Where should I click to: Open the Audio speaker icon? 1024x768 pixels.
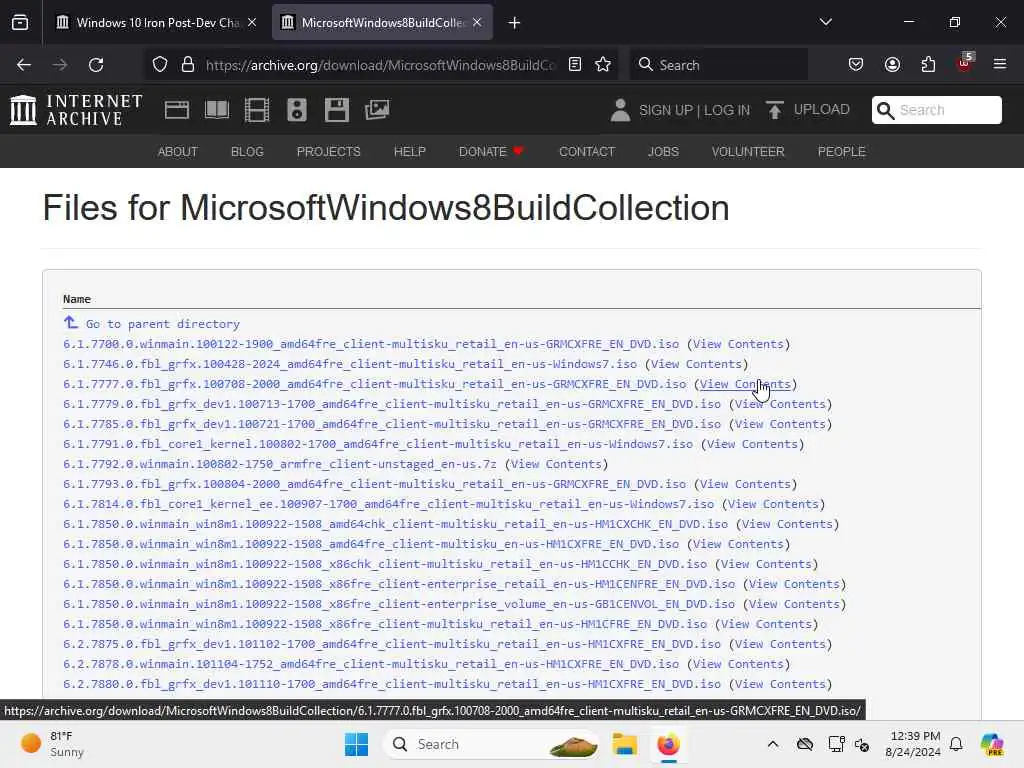click(x=296, y=110)
